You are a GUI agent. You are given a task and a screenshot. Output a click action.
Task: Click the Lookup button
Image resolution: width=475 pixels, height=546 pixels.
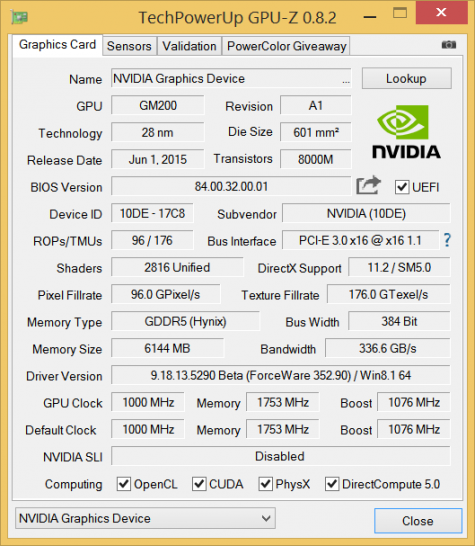pos(407,78)
